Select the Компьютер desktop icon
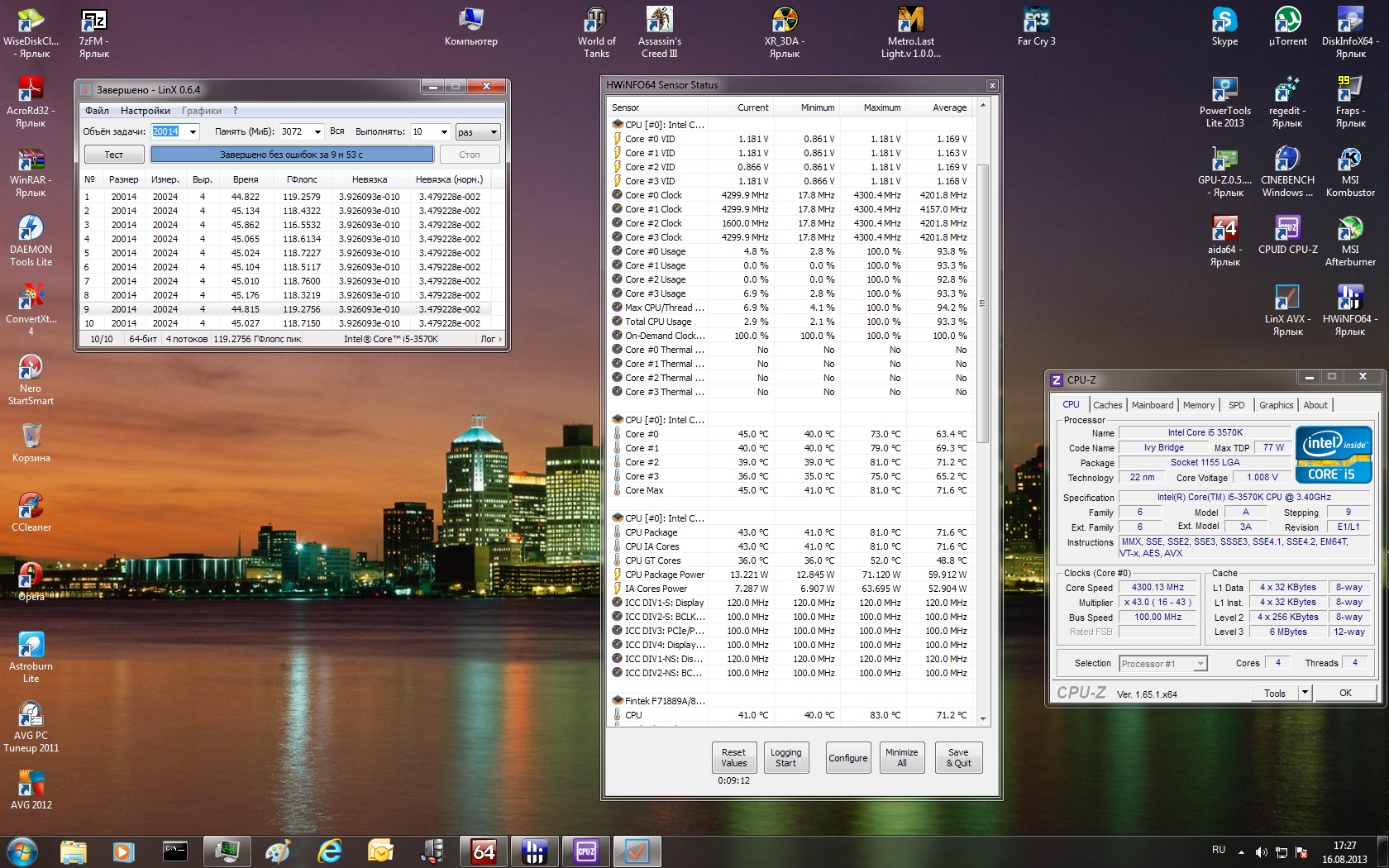This screenshot has height=868, width=1389. (x=471, y=27)
